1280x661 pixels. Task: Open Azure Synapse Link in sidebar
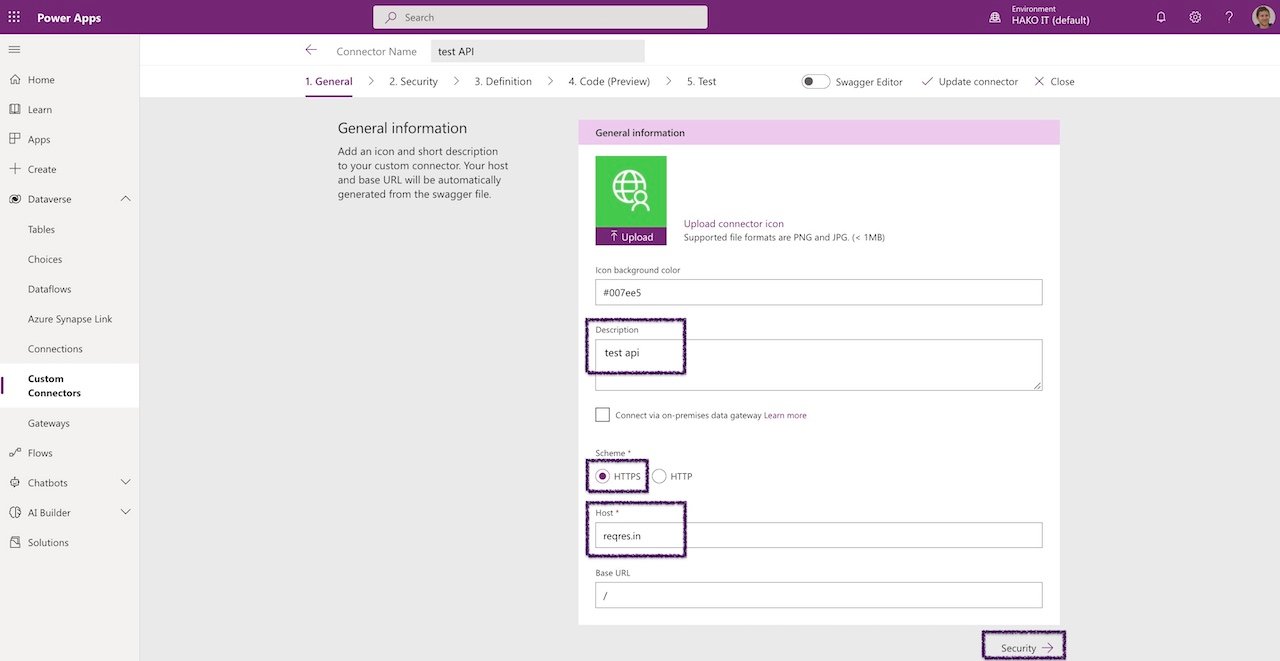[70, 319]
